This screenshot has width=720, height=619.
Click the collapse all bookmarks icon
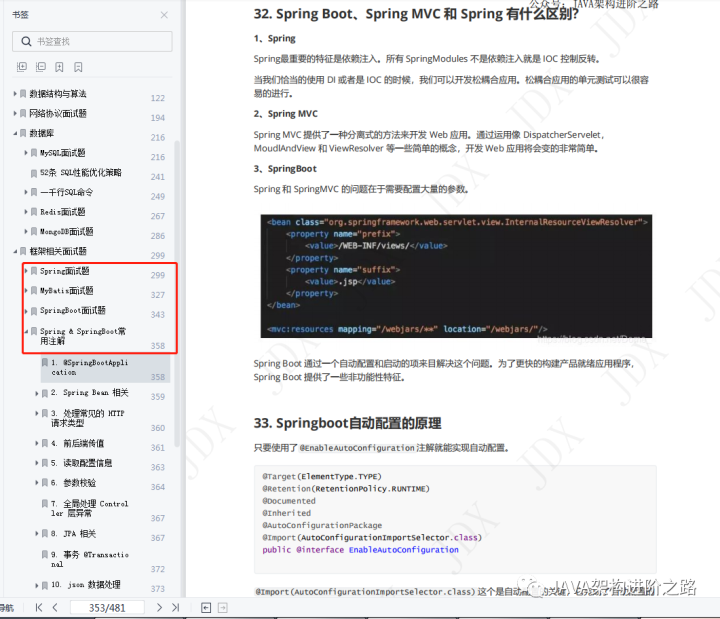[x=41, y=67]
